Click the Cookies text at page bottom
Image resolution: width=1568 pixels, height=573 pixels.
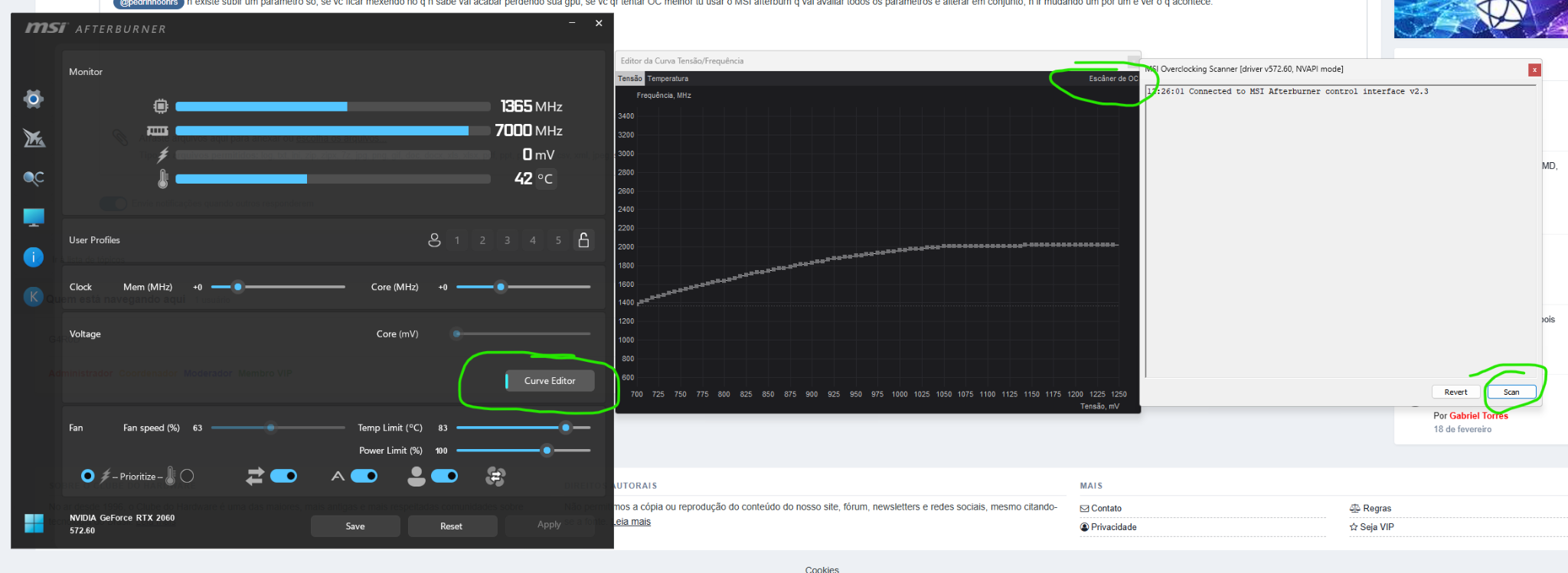pos(822,569)
